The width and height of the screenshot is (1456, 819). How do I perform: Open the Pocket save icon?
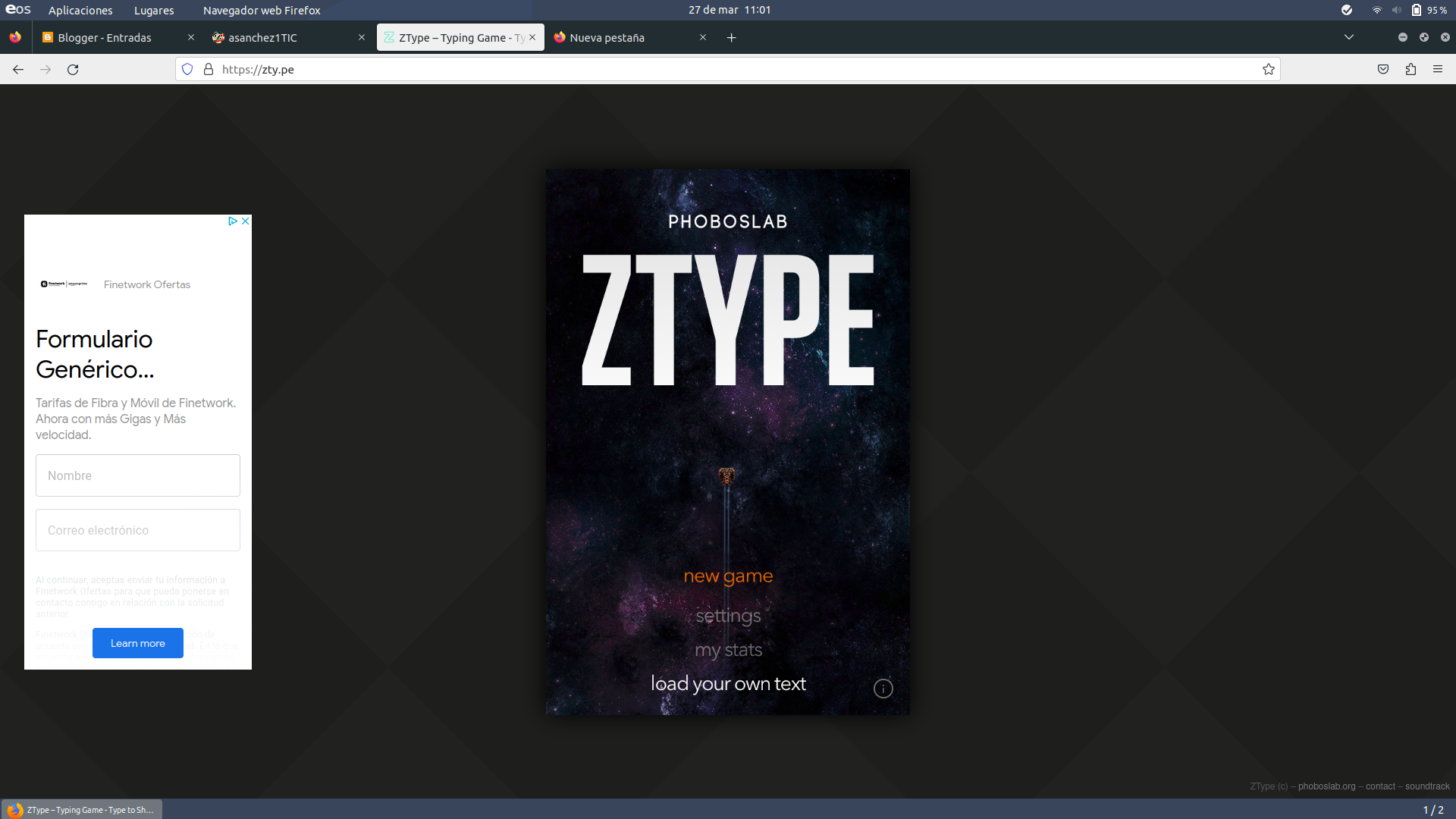click(1383, 70)
